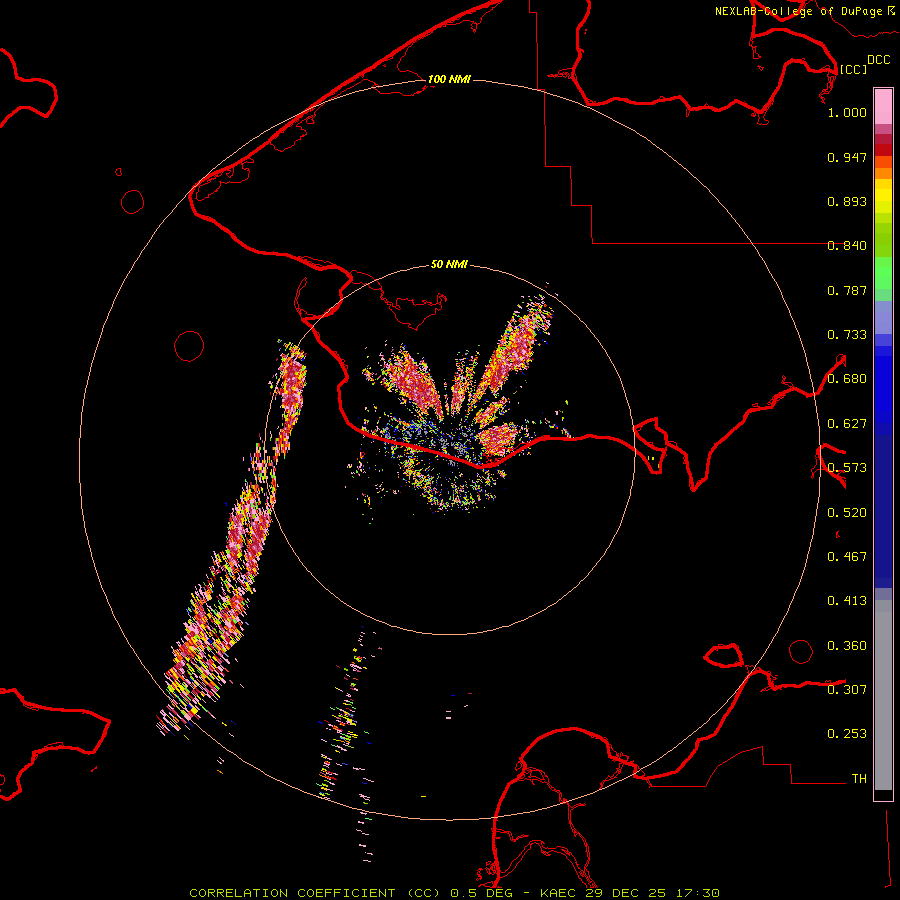Click the 17:30 timestamp
Image resolution: width=900 pixels, height=900 pixels.
pos(696,893)
